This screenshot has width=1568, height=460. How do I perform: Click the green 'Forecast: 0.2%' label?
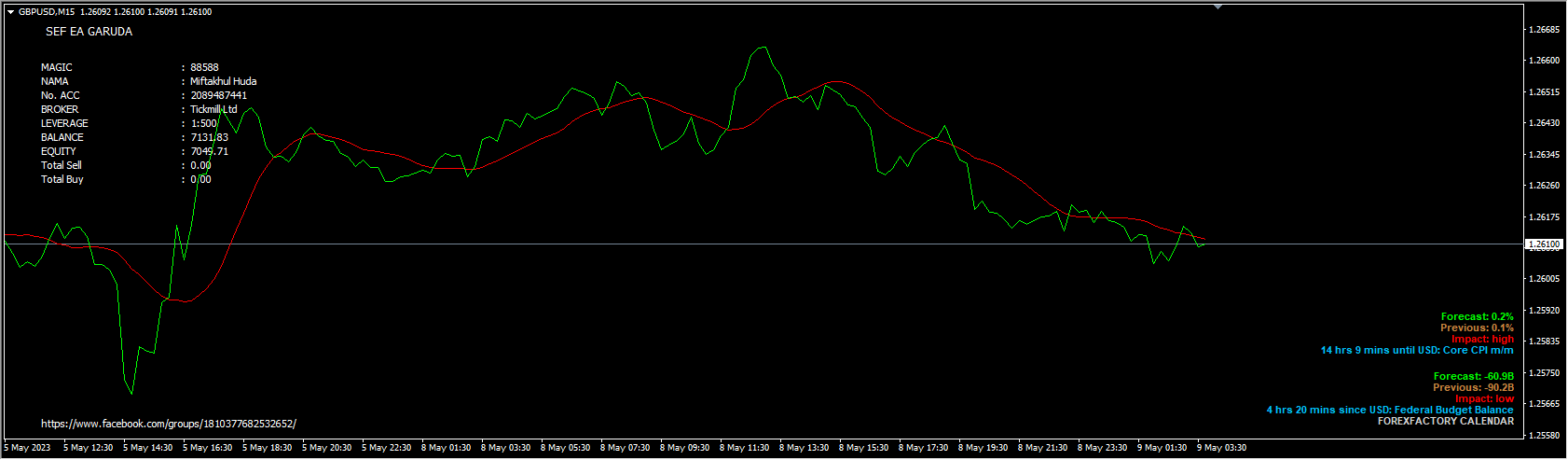[x=1477, y=317]
